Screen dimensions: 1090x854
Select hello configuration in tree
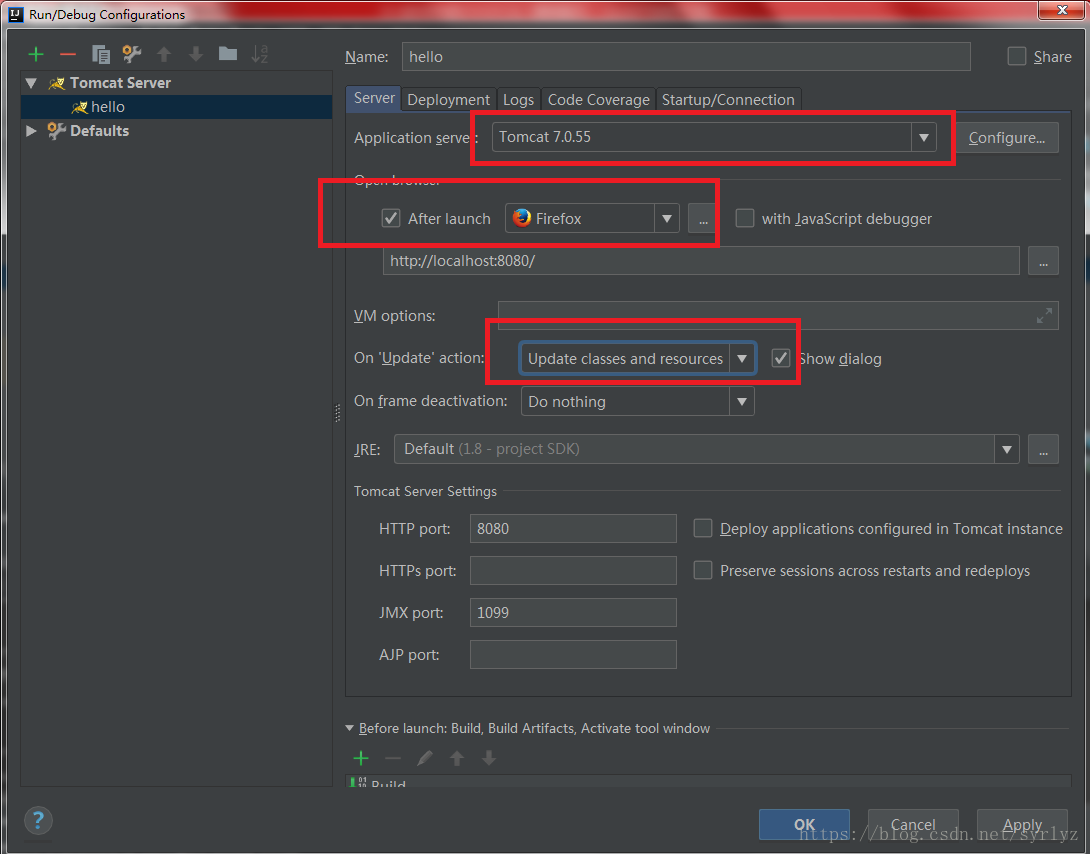point(177,107)
